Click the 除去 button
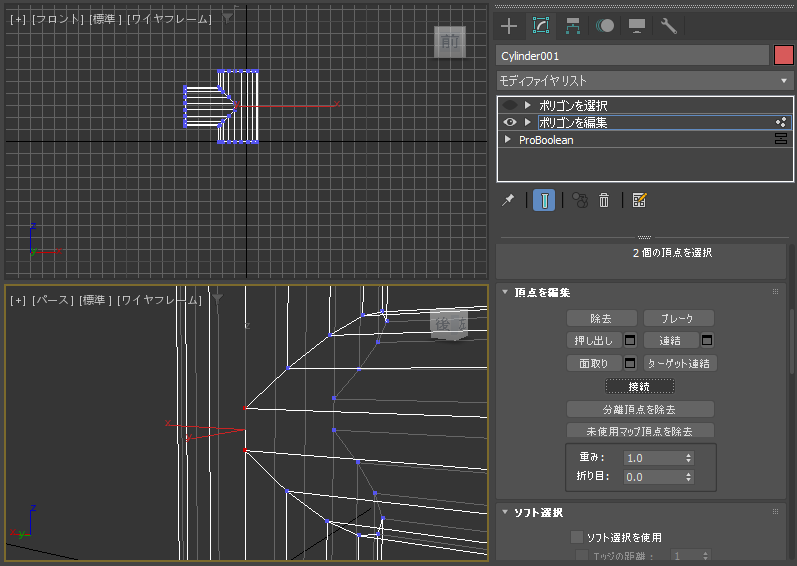Viewport: 797px width, 566px height. tap(602, 319)
